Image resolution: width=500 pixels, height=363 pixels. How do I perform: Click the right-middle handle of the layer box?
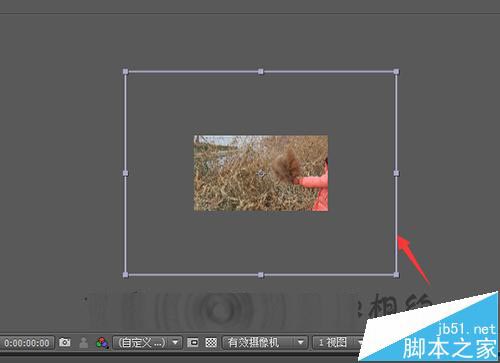point(396,173)
